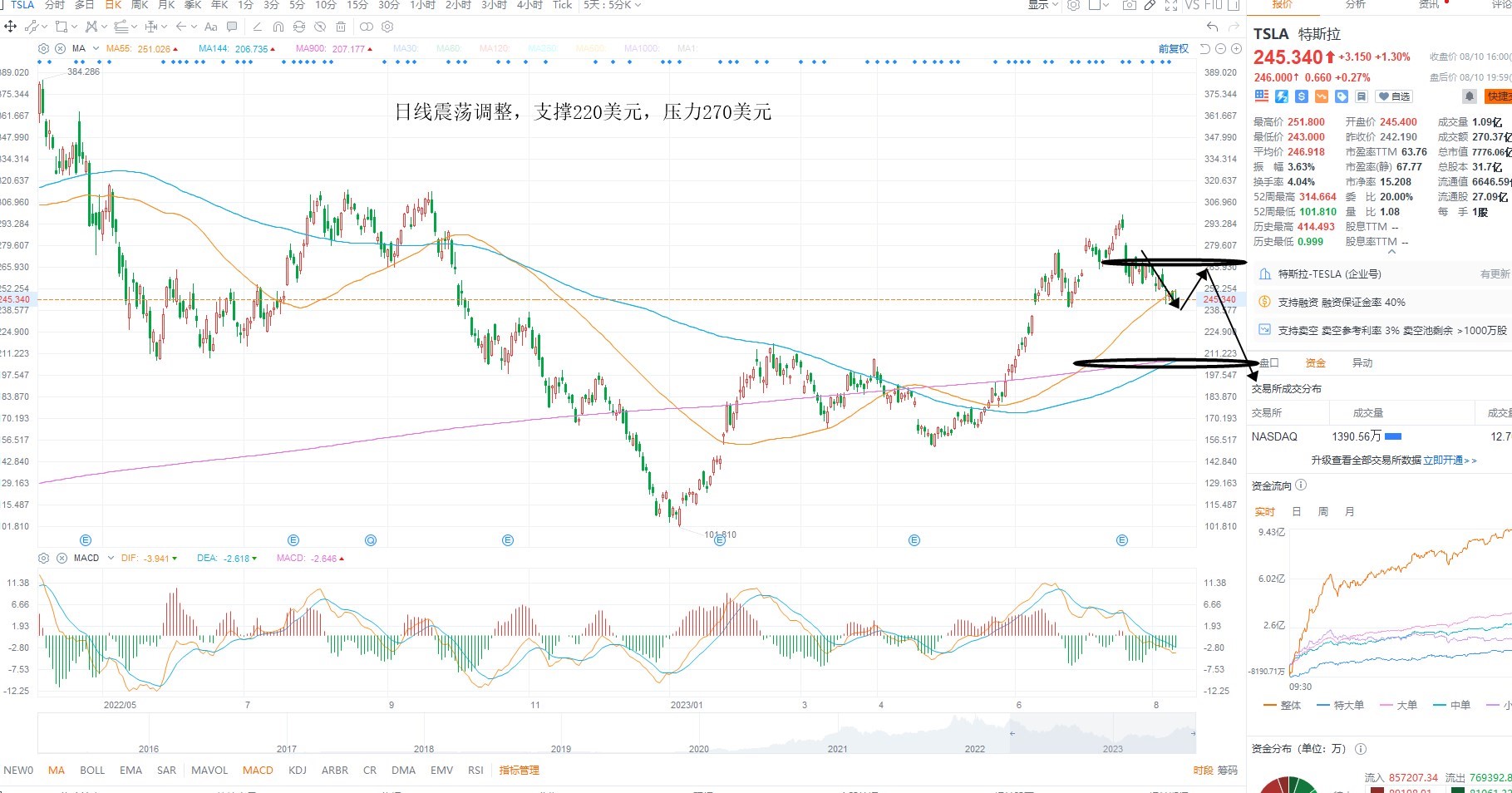Open chart settings gear beside 显示
The image size is (1512, 793).
click(x=1074, y=5)
